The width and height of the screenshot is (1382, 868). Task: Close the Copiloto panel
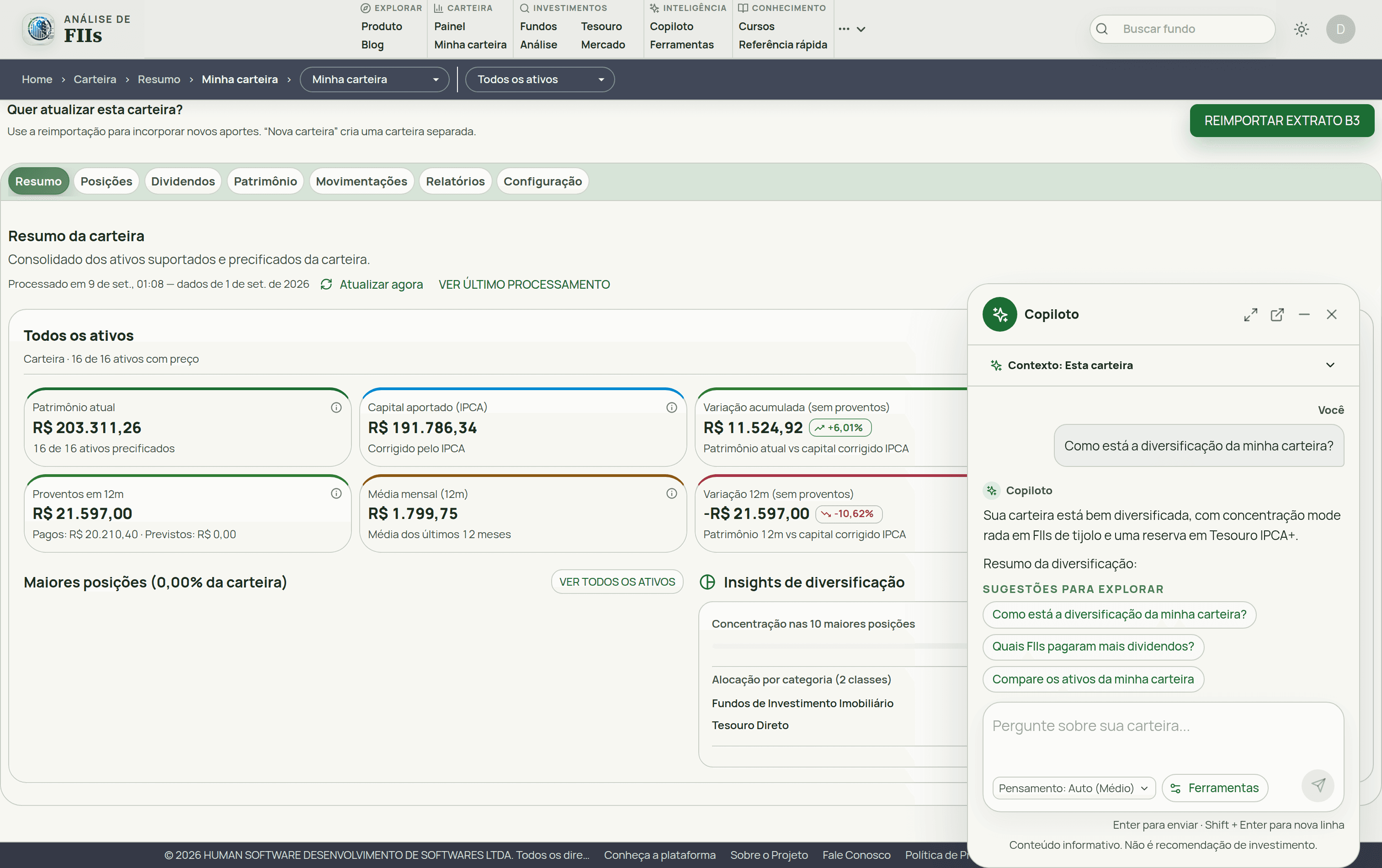click(x=1331, y=314)
